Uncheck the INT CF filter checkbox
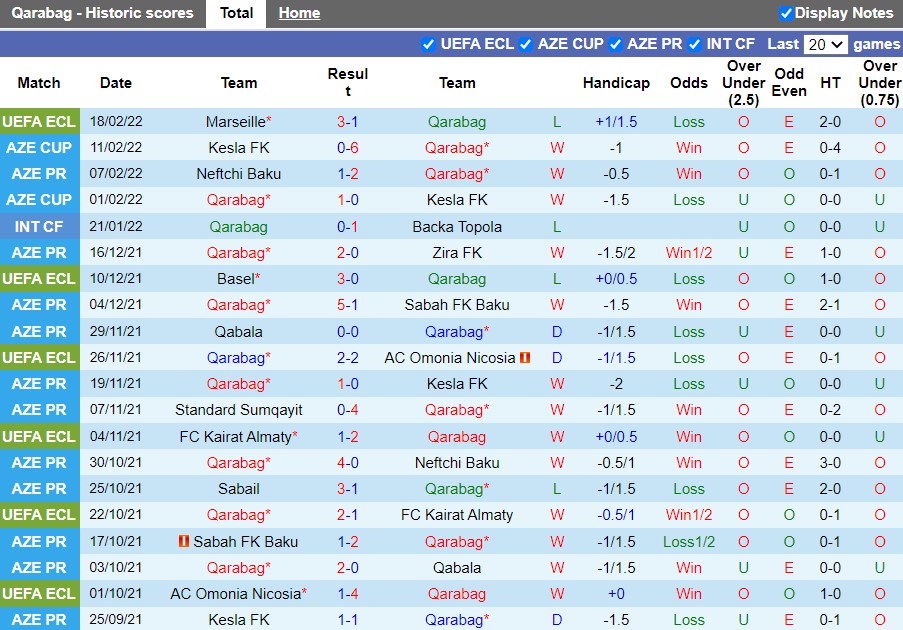This screenshot has height=630, width=903. coord(695,44)
